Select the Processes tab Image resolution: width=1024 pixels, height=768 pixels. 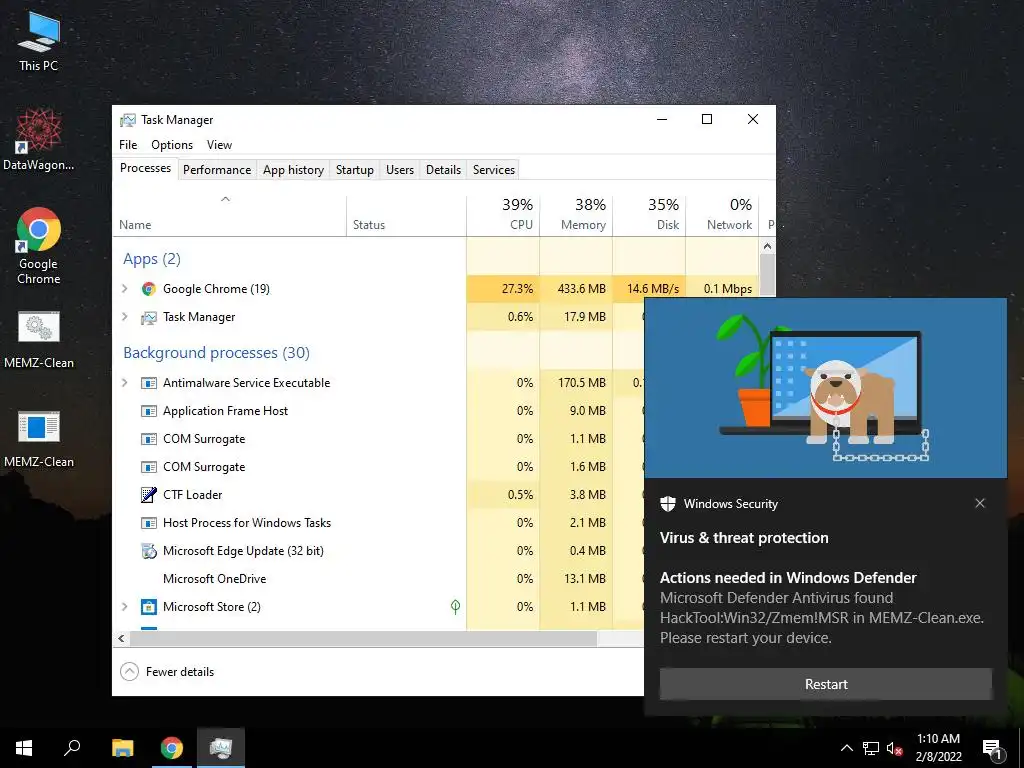click(x=145, y=168)
